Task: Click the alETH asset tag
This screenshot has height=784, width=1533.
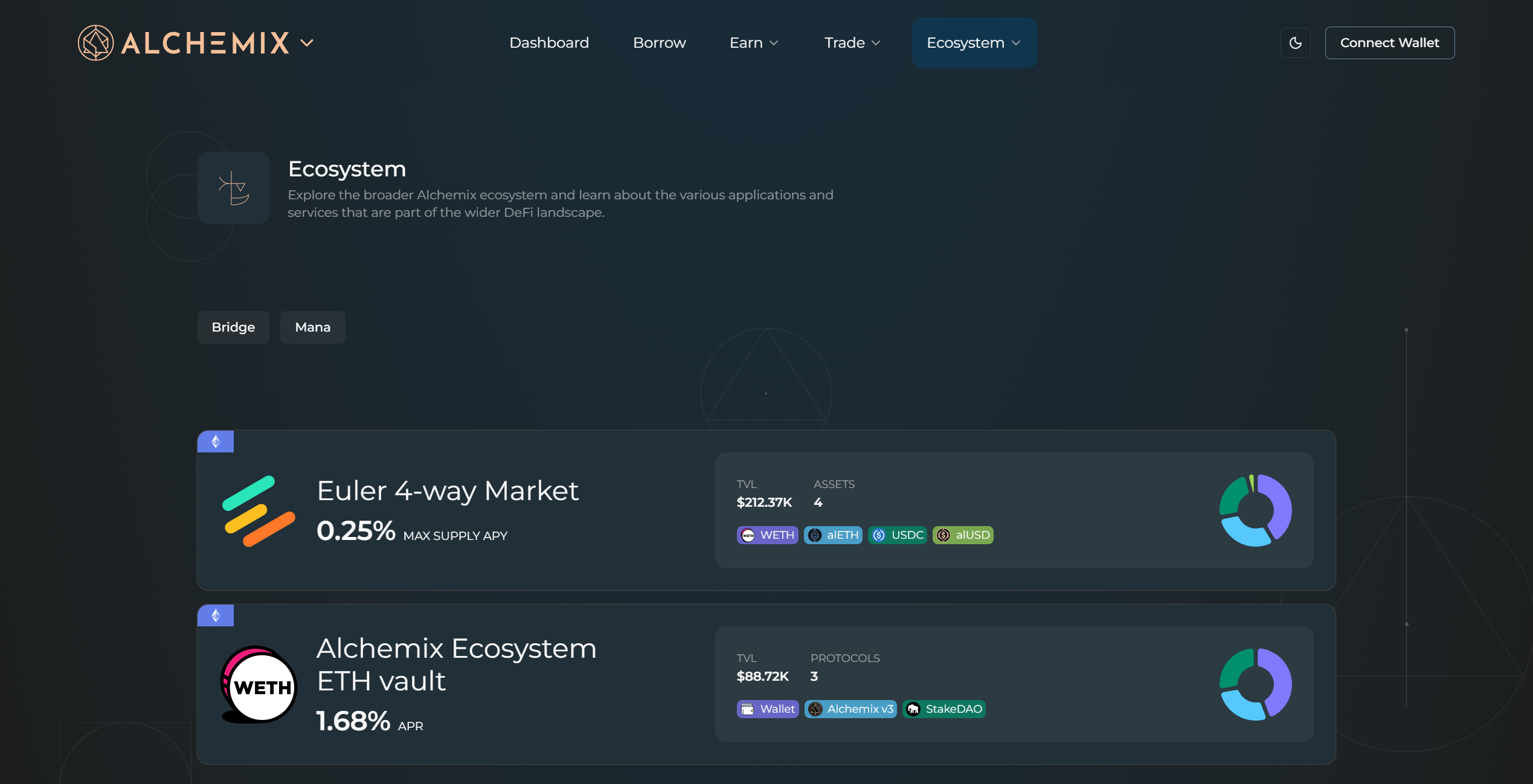Action: click(x=833, y=535)
